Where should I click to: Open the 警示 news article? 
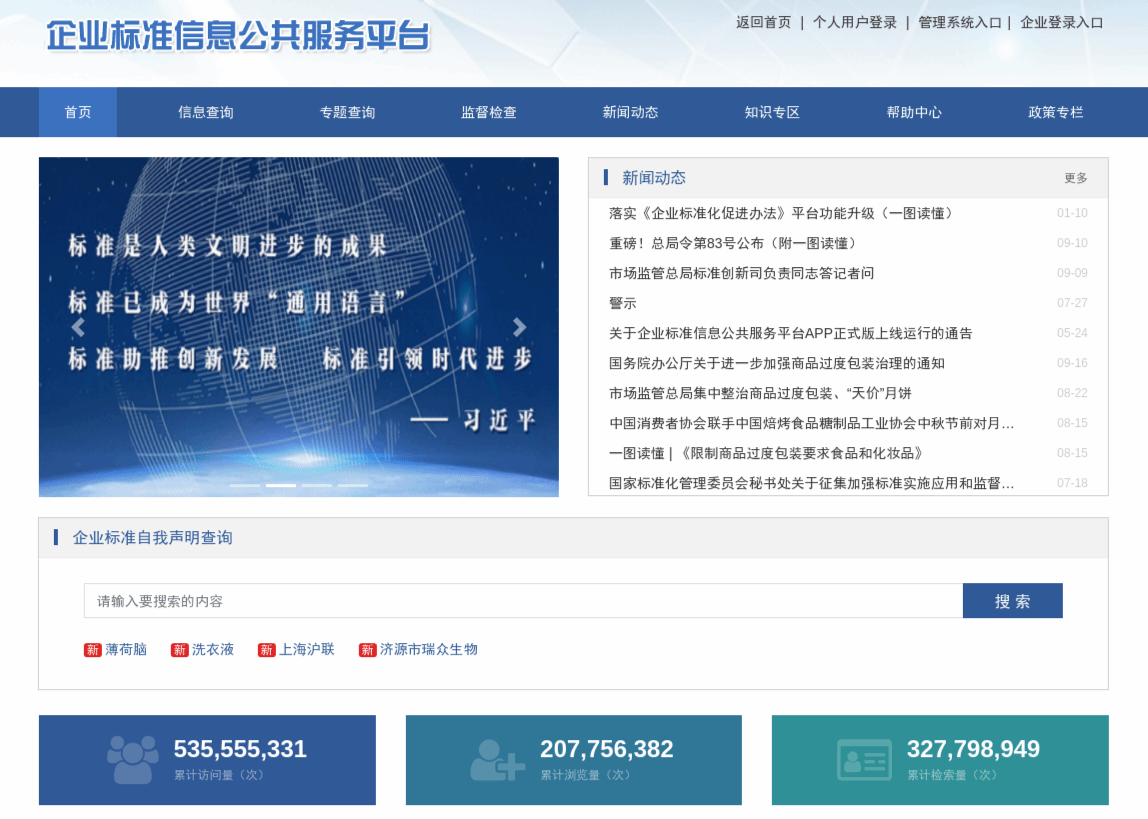[x=623, y=303]
